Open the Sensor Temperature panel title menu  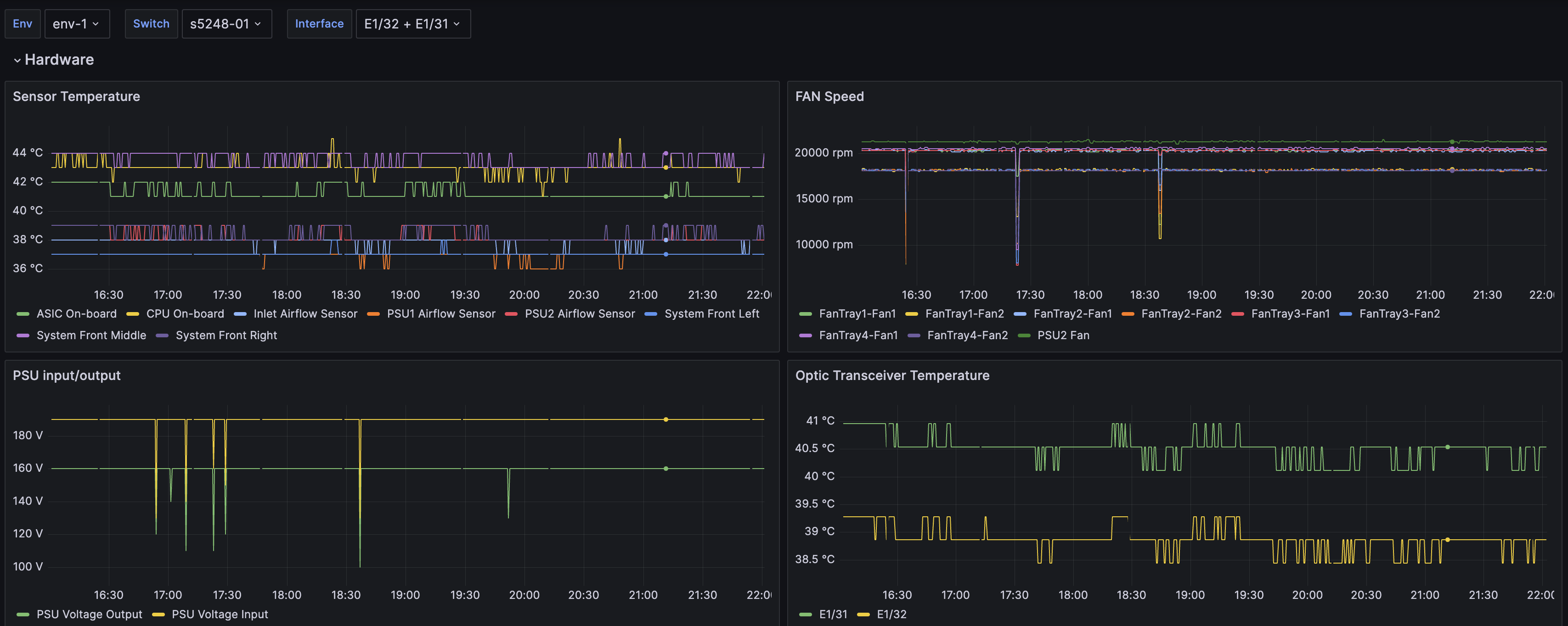pyautogui.click(x=76, y=97)
